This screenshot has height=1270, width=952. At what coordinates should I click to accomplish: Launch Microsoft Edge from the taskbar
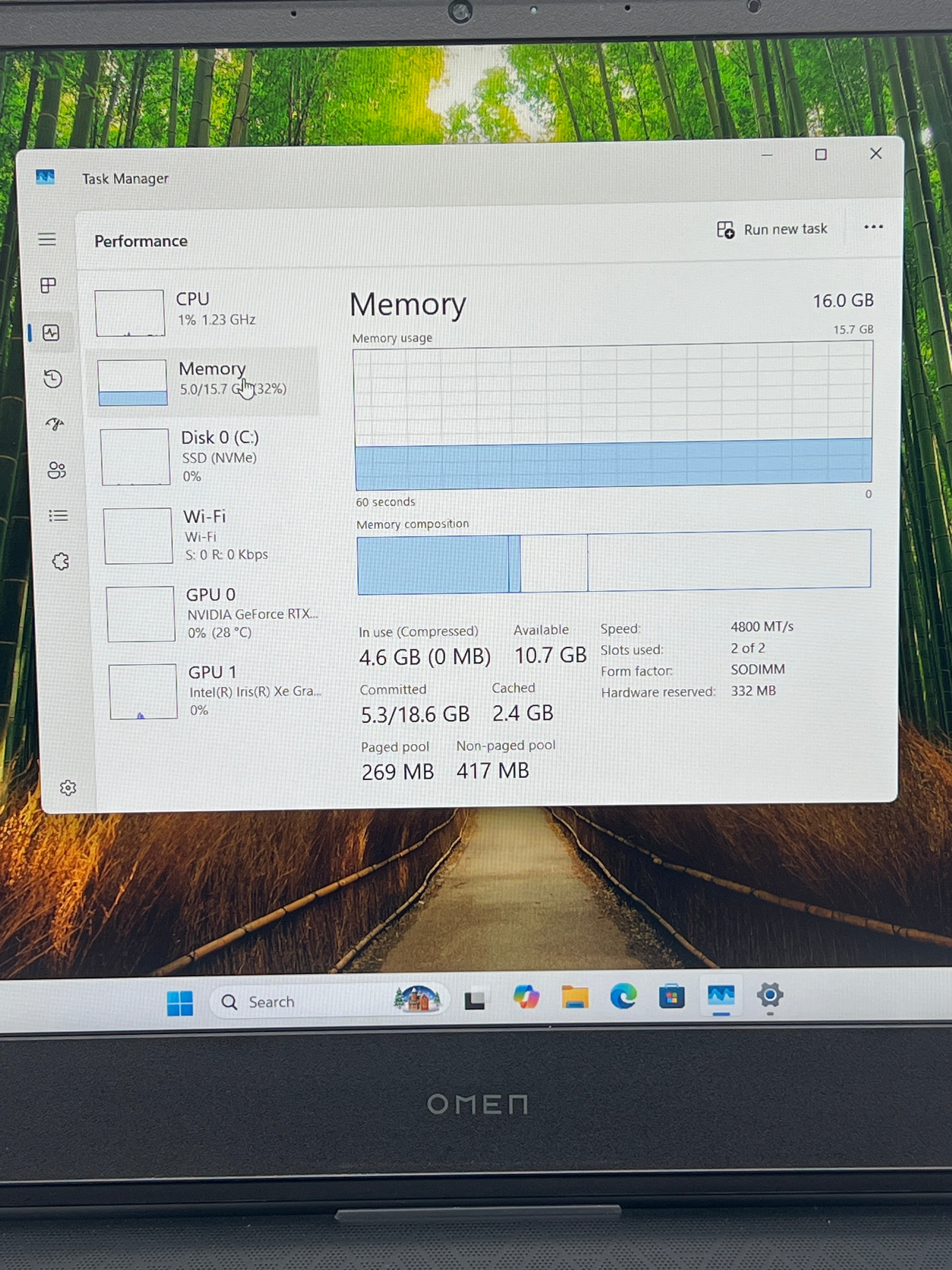point(623,996)
